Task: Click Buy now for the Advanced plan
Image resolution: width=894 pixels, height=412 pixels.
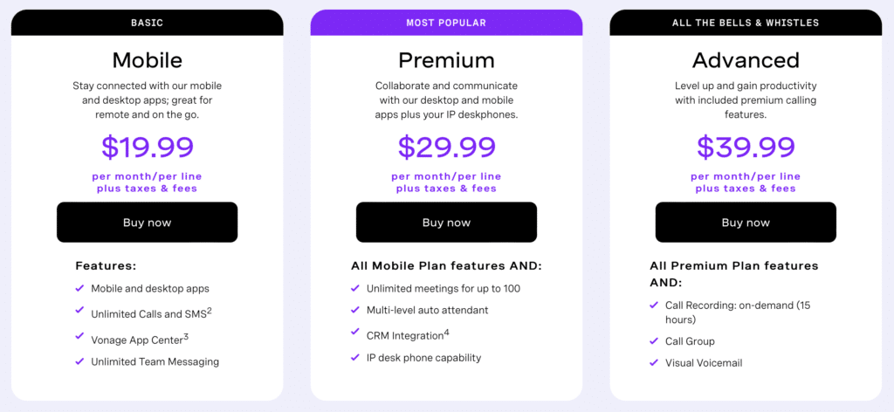Action: point(746,222)
